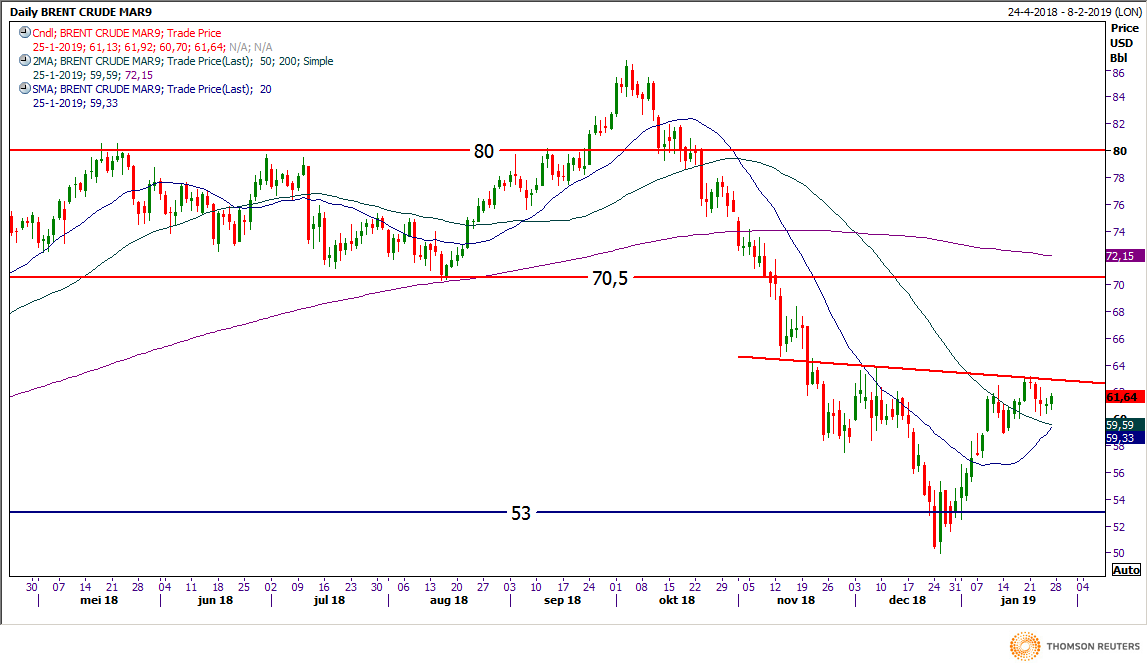Click the 31 date tick label
The image size is (1148, 665).
955,587
